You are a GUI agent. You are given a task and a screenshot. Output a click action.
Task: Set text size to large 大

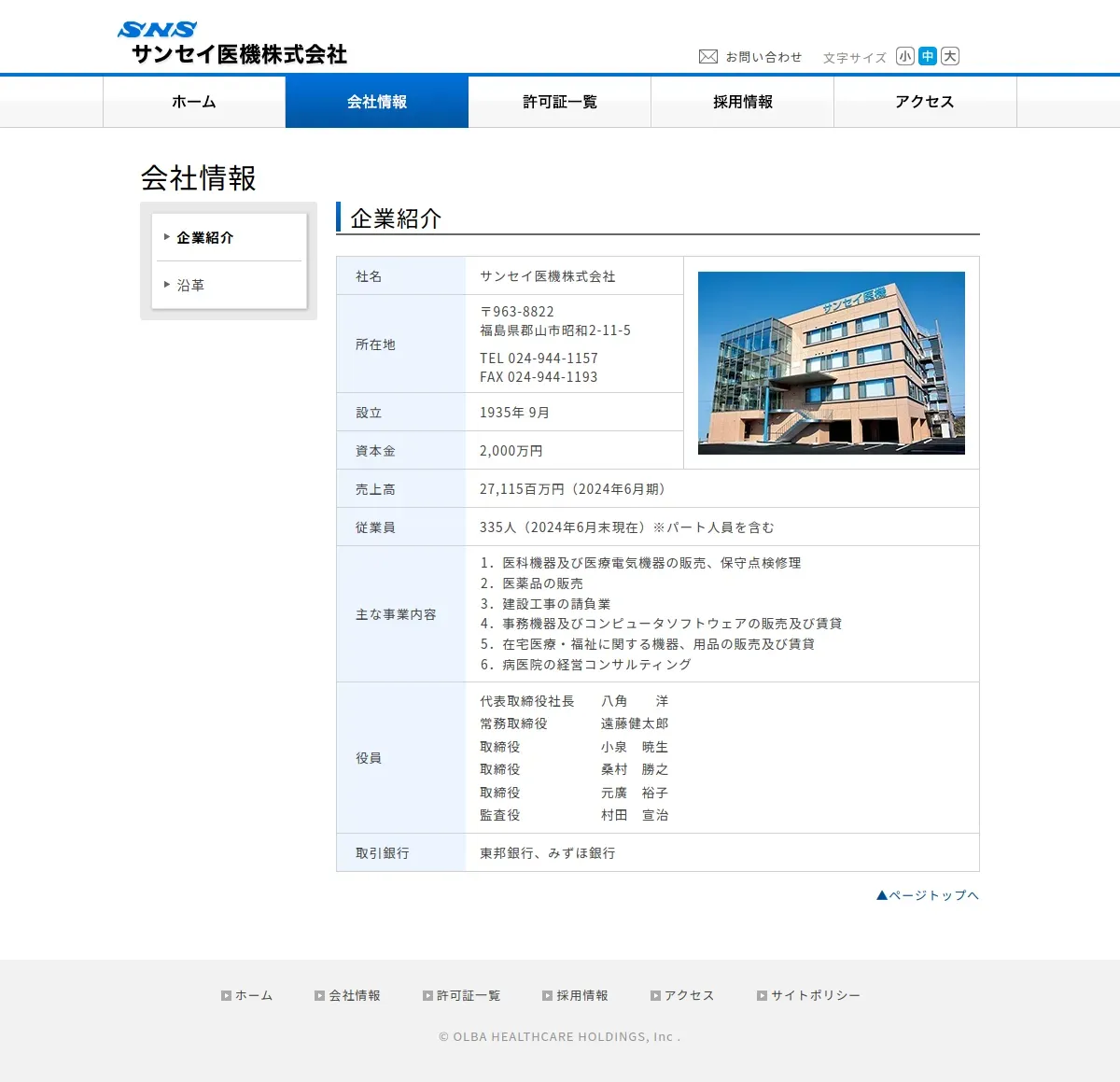(950, 56)
